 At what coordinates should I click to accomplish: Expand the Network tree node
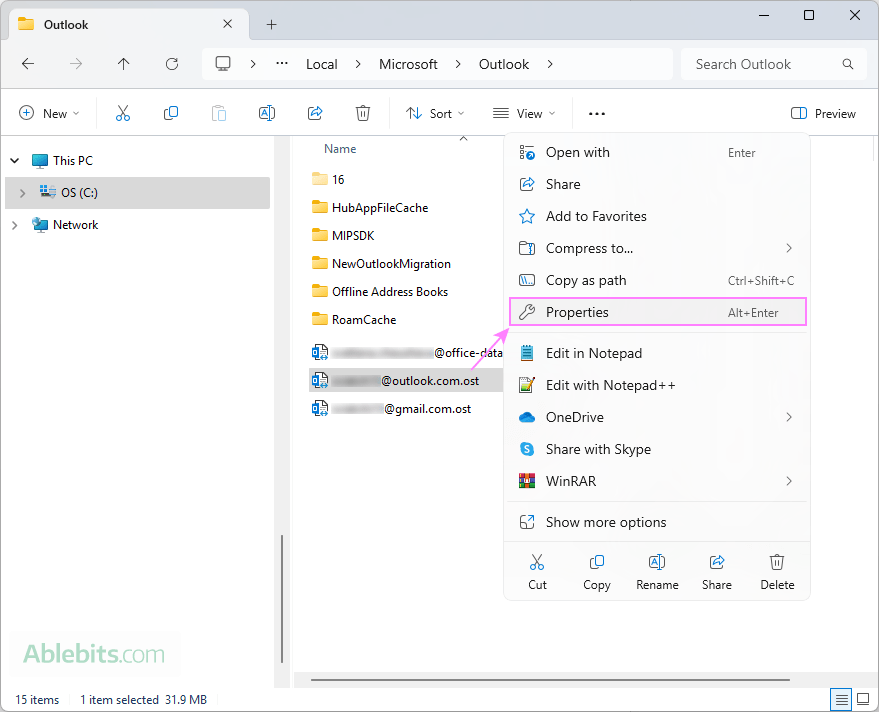[15, 225]
